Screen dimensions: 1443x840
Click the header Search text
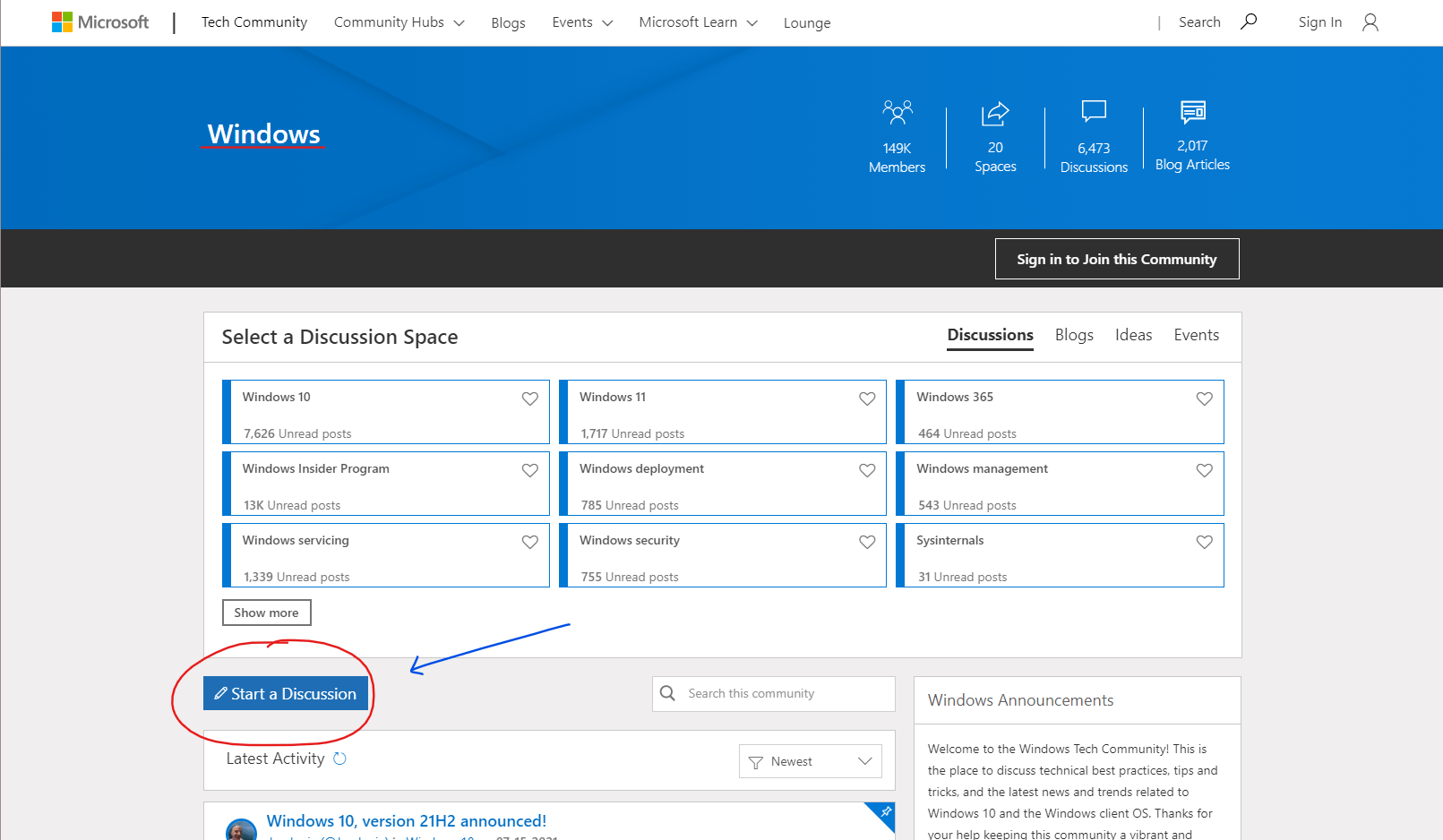pyautogui.click(x=1199, y=22)
